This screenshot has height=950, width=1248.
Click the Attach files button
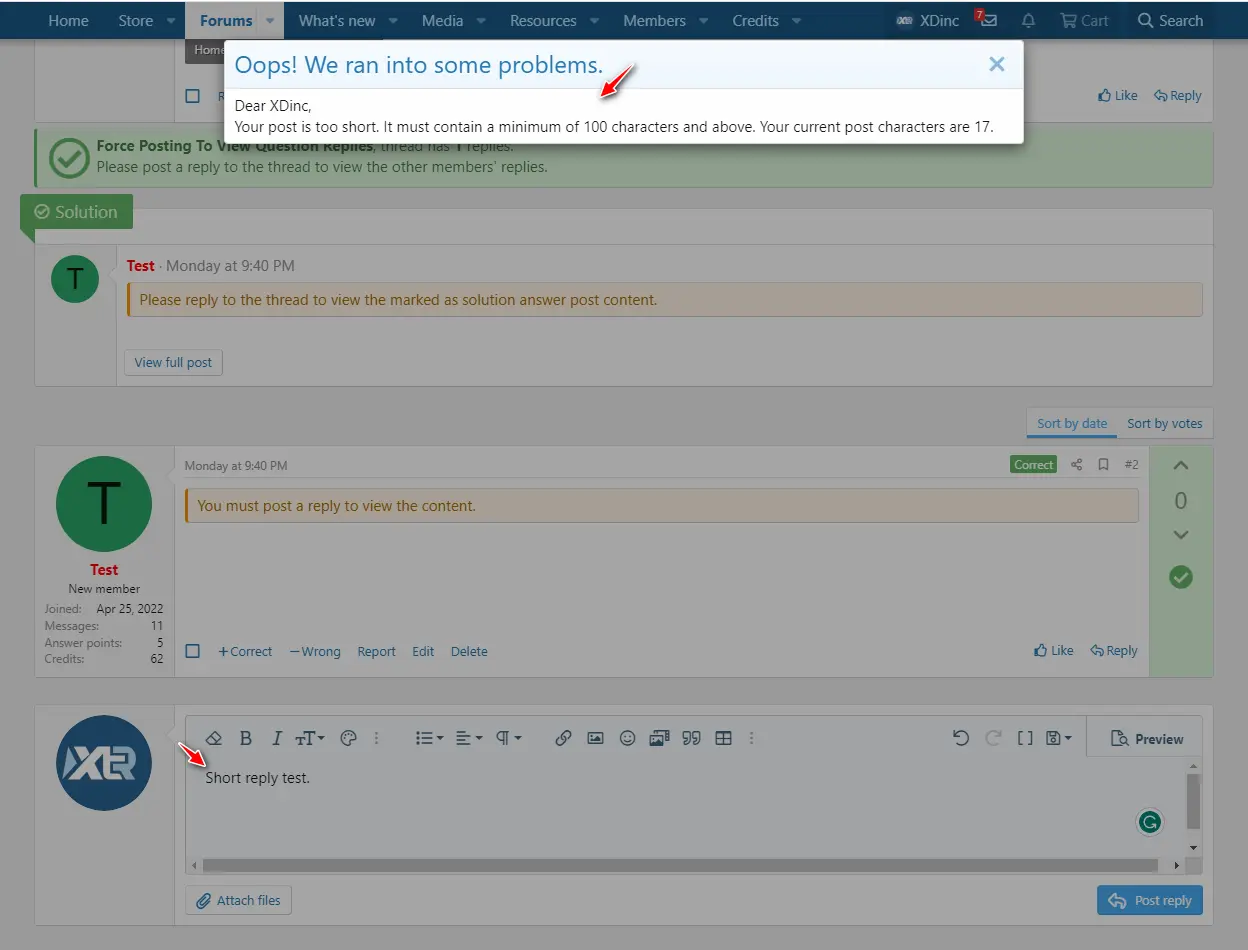click(239, 900)
